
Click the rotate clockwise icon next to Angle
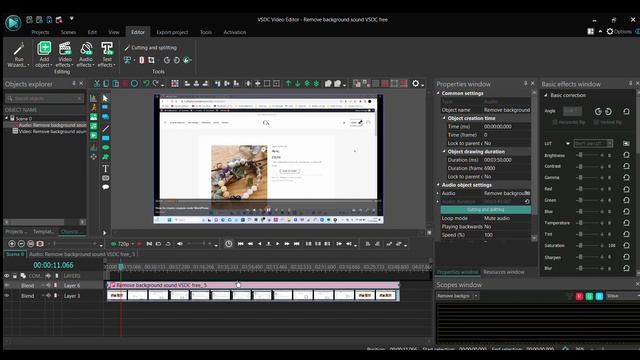608,111
